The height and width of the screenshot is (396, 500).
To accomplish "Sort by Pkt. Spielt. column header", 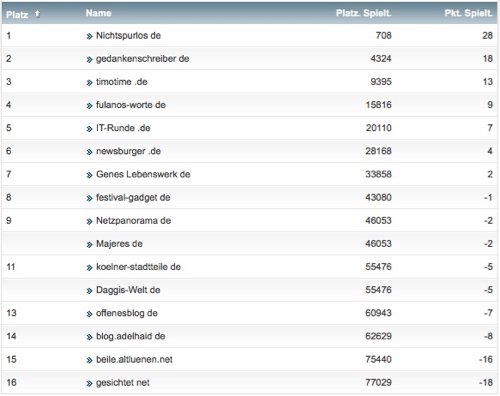I will tap(468, 13).
